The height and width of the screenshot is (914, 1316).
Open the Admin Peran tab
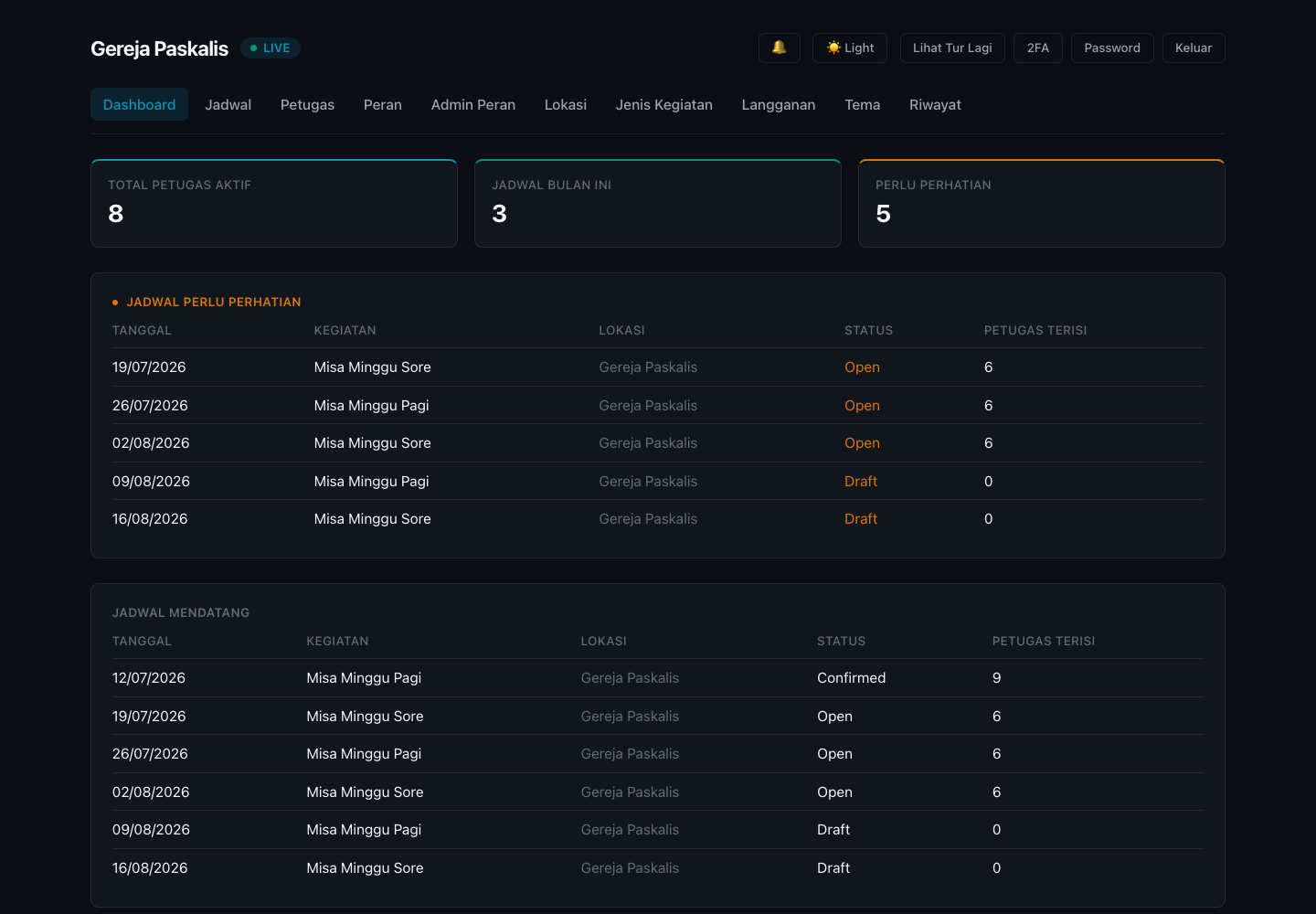click(472, 104)
